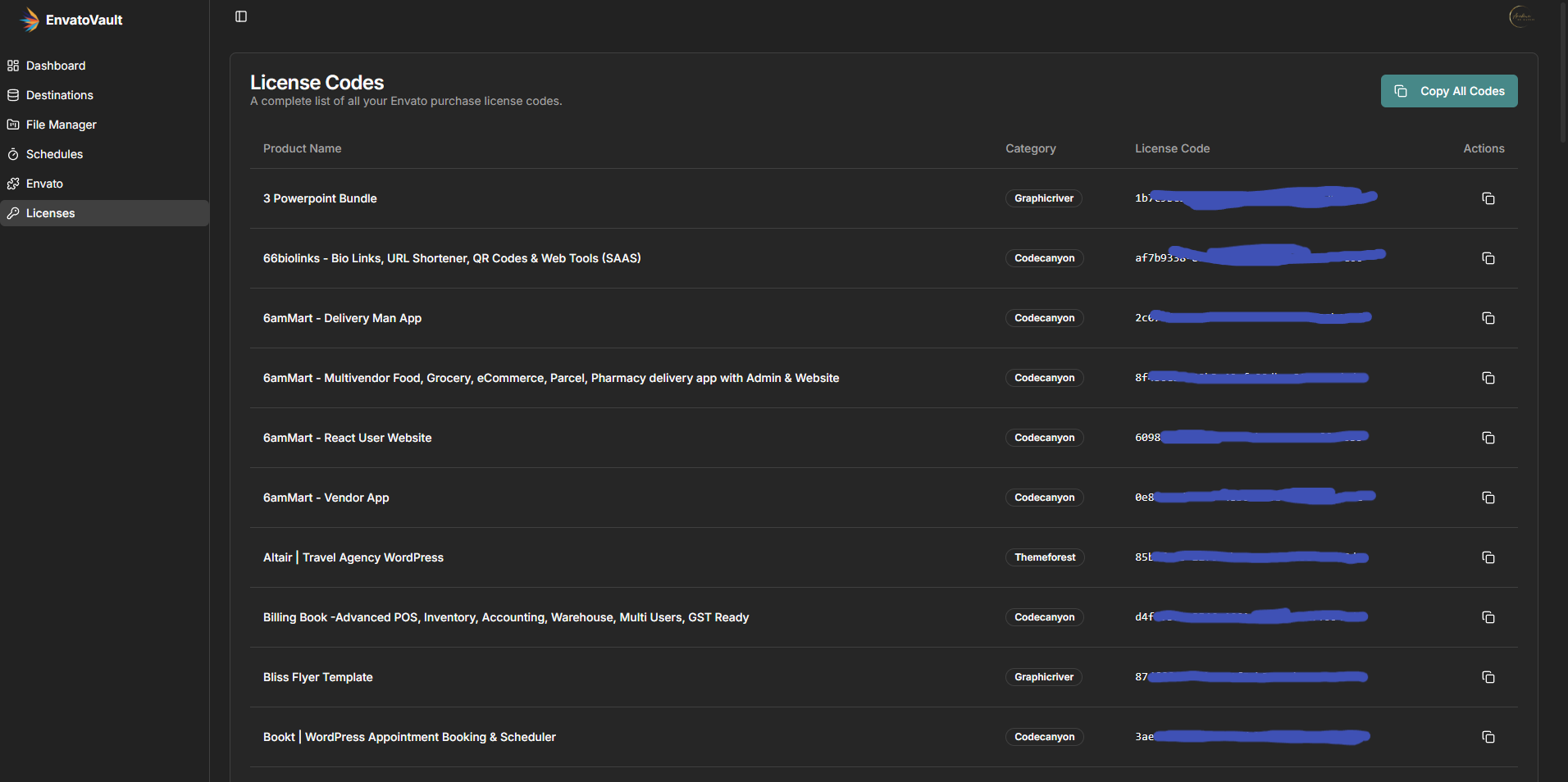Click the Codecanyon badge for Billing Book
The width and height of the screenshot is (1568, 782).
point(1045,617)
